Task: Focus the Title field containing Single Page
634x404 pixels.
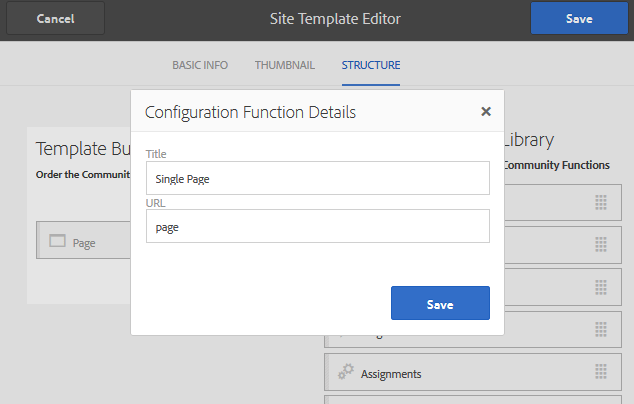Action: pos(317,178)
